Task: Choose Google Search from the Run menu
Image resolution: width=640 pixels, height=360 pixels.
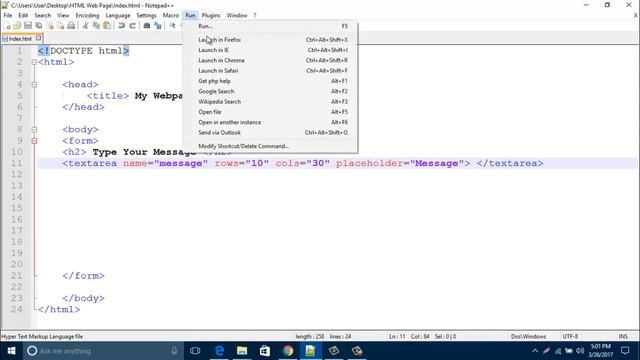Action: (270, 91)
